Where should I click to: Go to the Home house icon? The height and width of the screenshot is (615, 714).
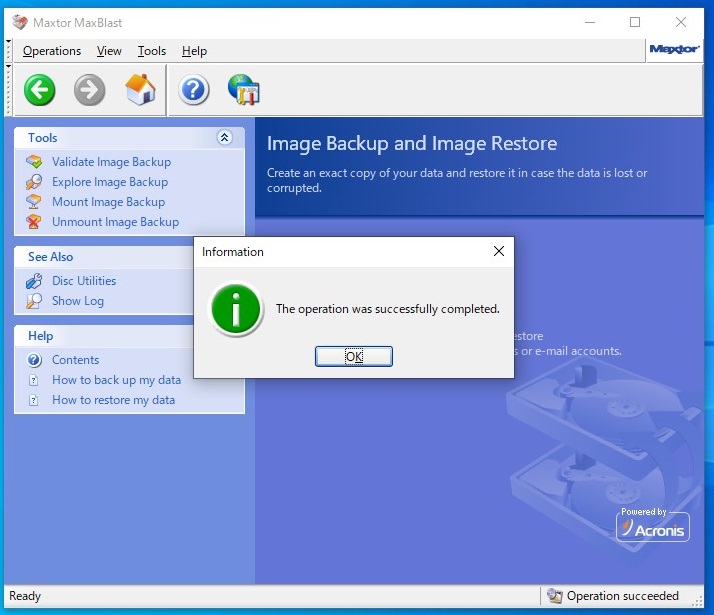[140, 89]
